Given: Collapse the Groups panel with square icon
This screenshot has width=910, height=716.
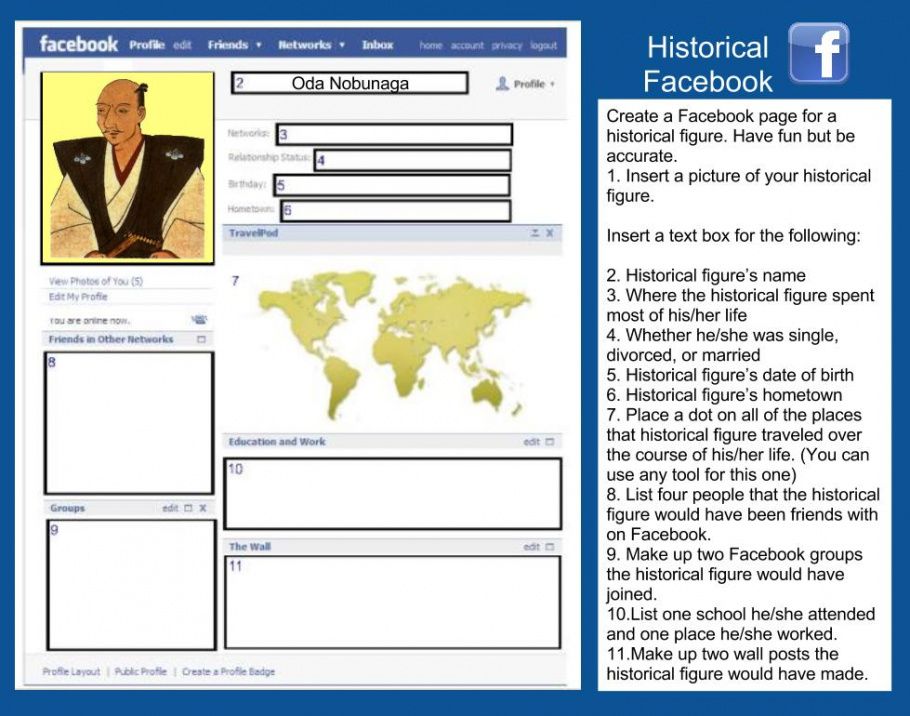Looking at the screenshot, I should click(188, 508).
